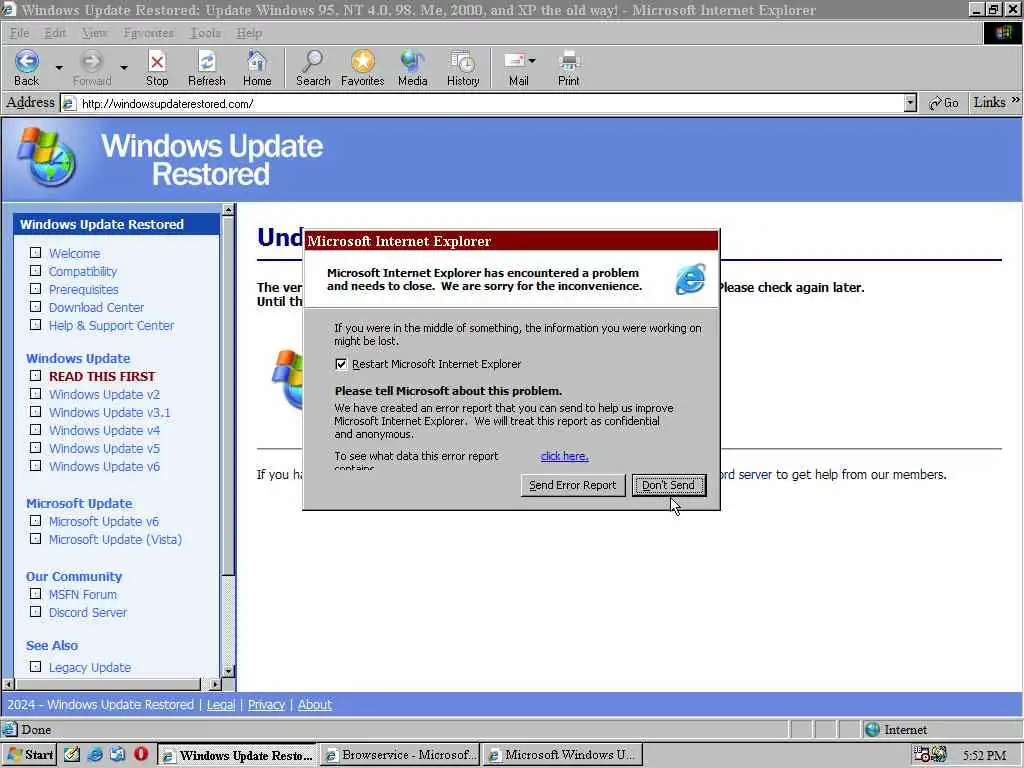Open the MSFN Forum sidebar link

click(83, 594)
